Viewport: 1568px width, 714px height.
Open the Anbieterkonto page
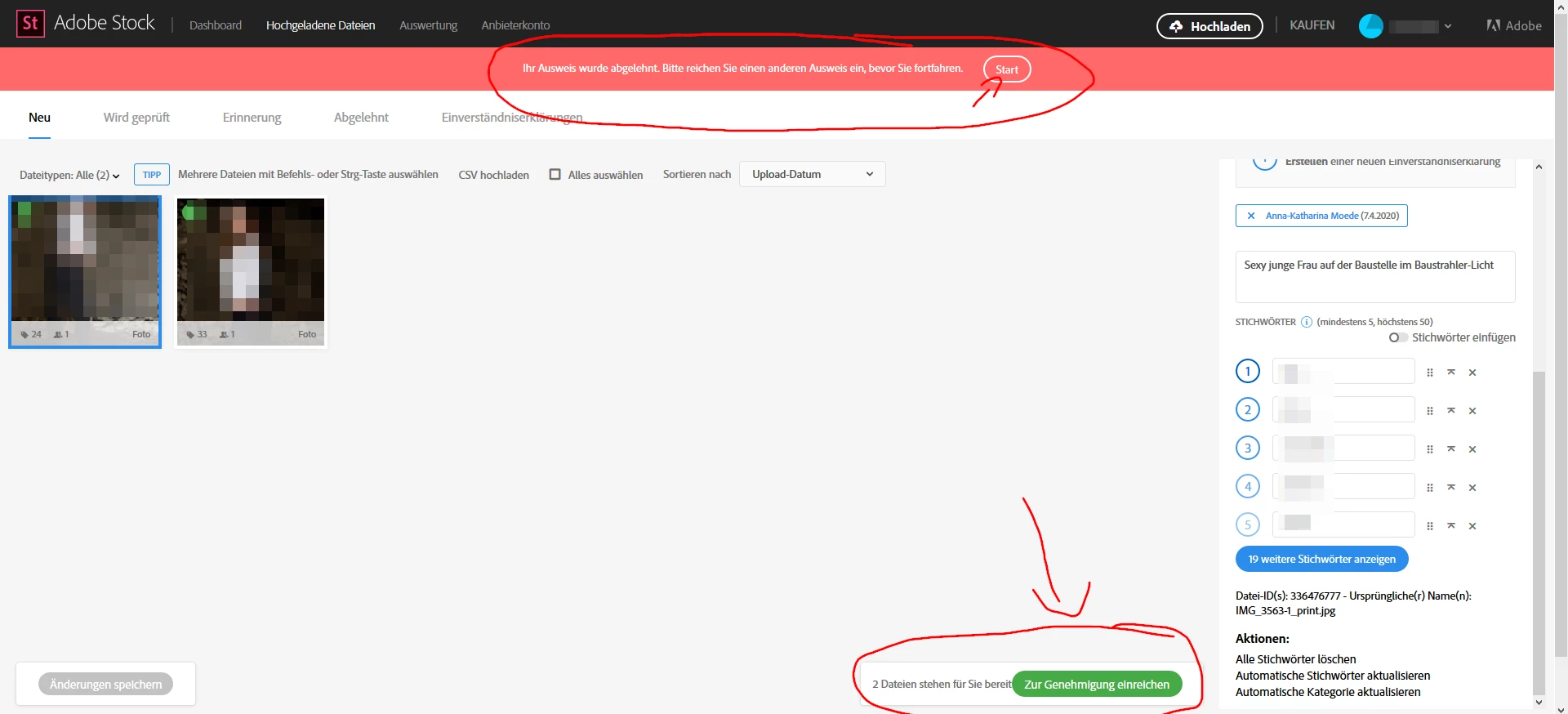[x=515, y=25]
